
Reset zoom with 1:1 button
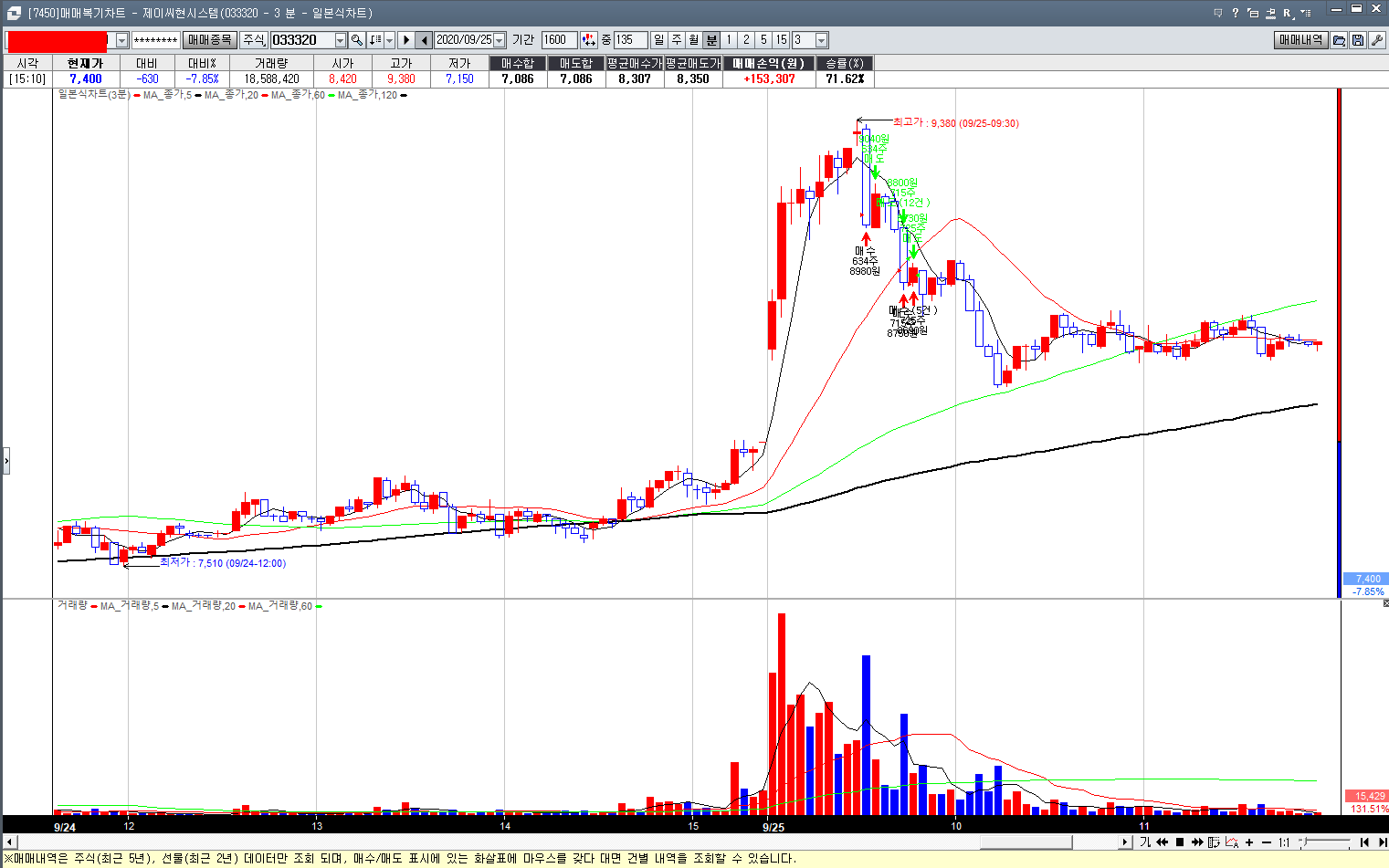[1284, 842]
